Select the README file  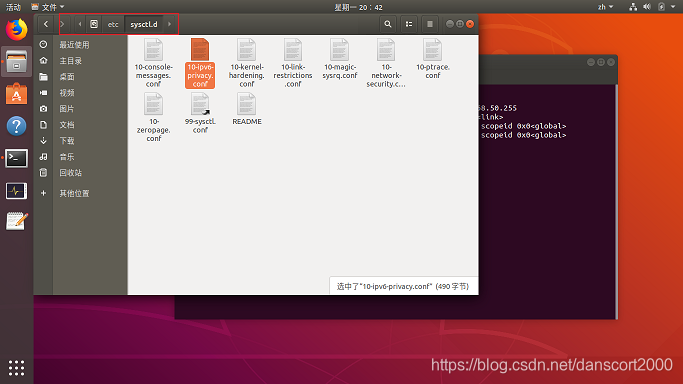[x=247, y=109]
